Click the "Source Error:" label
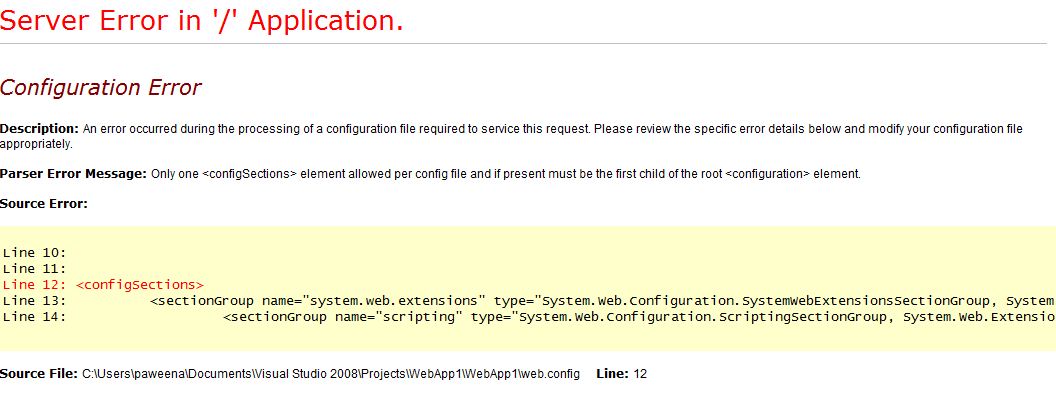This screenshot has width=1056, height=399. 44,203
